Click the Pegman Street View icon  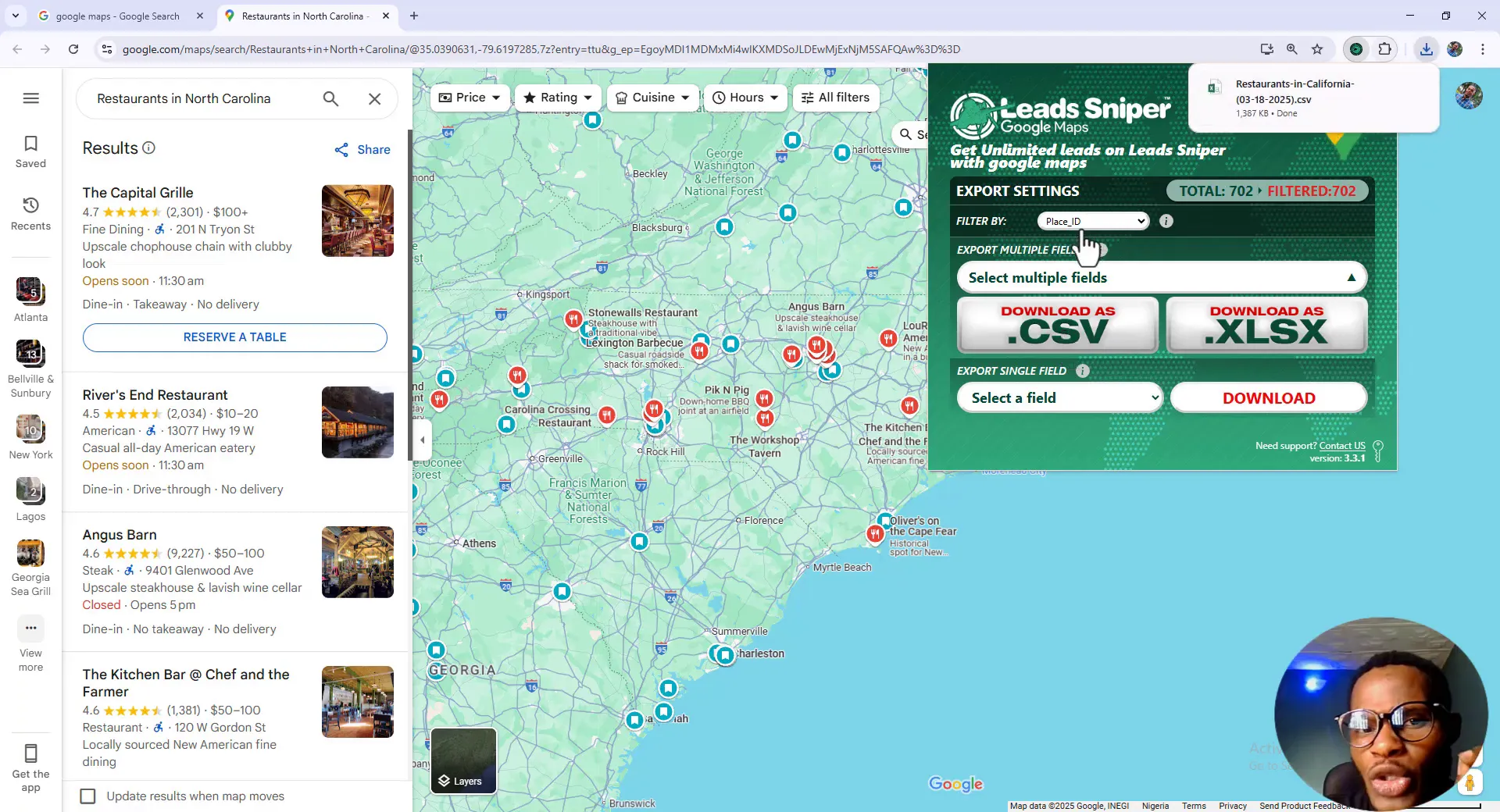pyautogui.click(x=1470, y=782)
